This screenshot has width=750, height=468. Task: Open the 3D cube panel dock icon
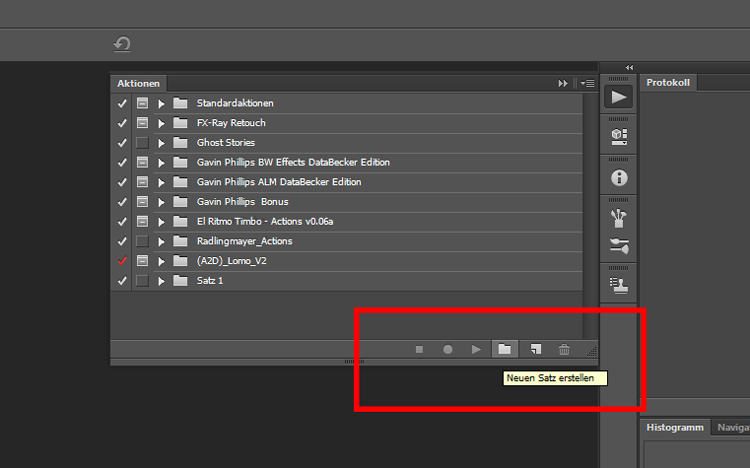(619, 137)
